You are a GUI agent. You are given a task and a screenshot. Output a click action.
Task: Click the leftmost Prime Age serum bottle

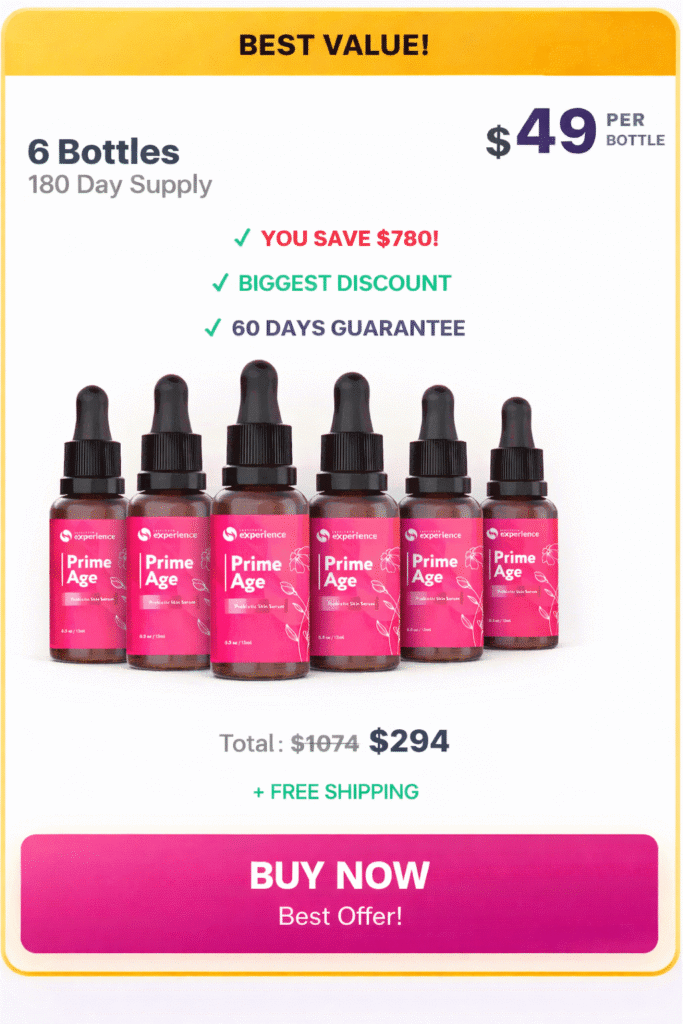coord(90,524)
